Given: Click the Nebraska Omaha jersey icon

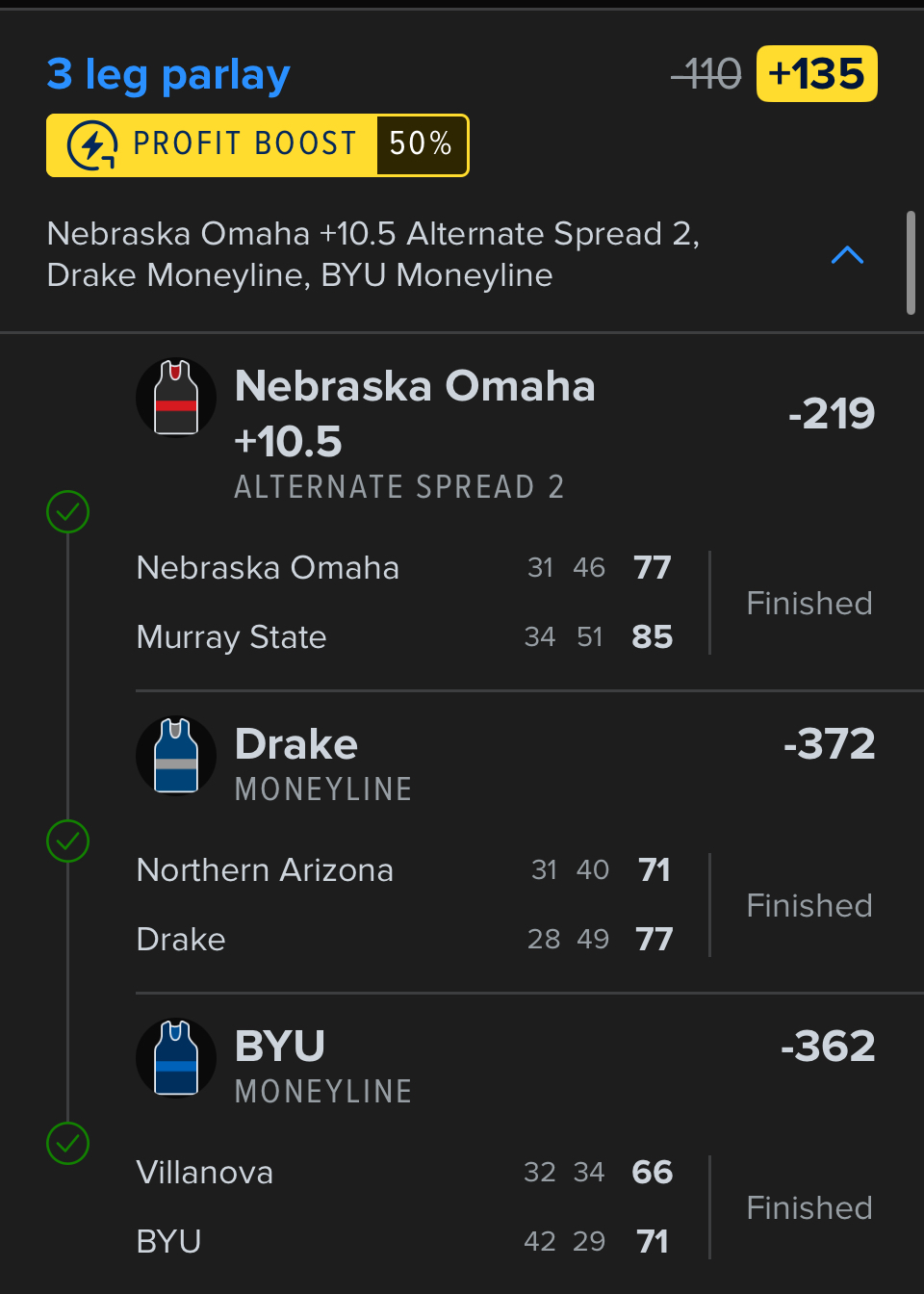Looking at the screenshot, I should click(x=176, y=398).
